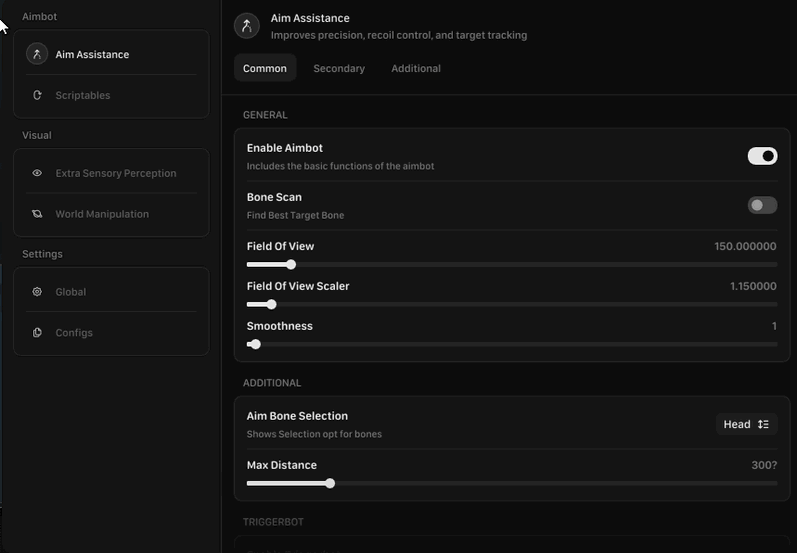Image resolution: width=797 pixels, height=553 pixels.
Task: Click the Smoothness slider handle
Action: [x=256, y=344]
